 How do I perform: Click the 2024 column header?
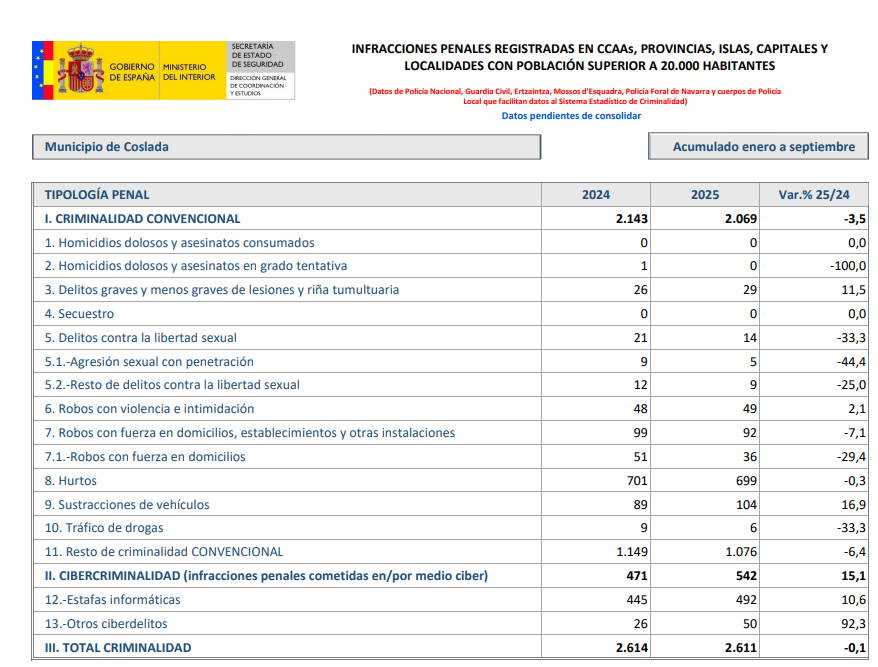click(x=595, y=195)
